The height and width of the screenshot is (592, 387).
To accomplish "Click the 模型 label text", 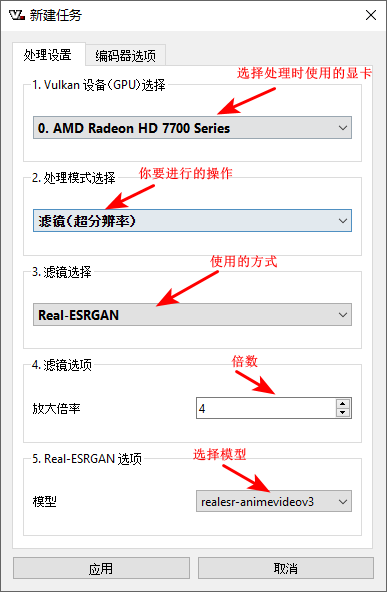I will coord(45,501).
